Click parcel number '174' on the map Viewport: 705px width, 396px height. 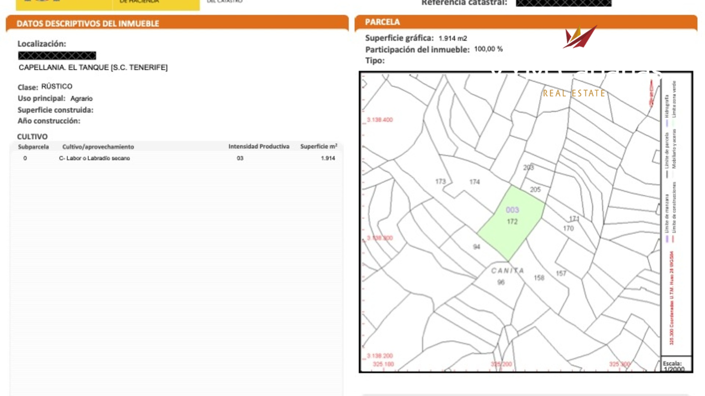[474, 182]
